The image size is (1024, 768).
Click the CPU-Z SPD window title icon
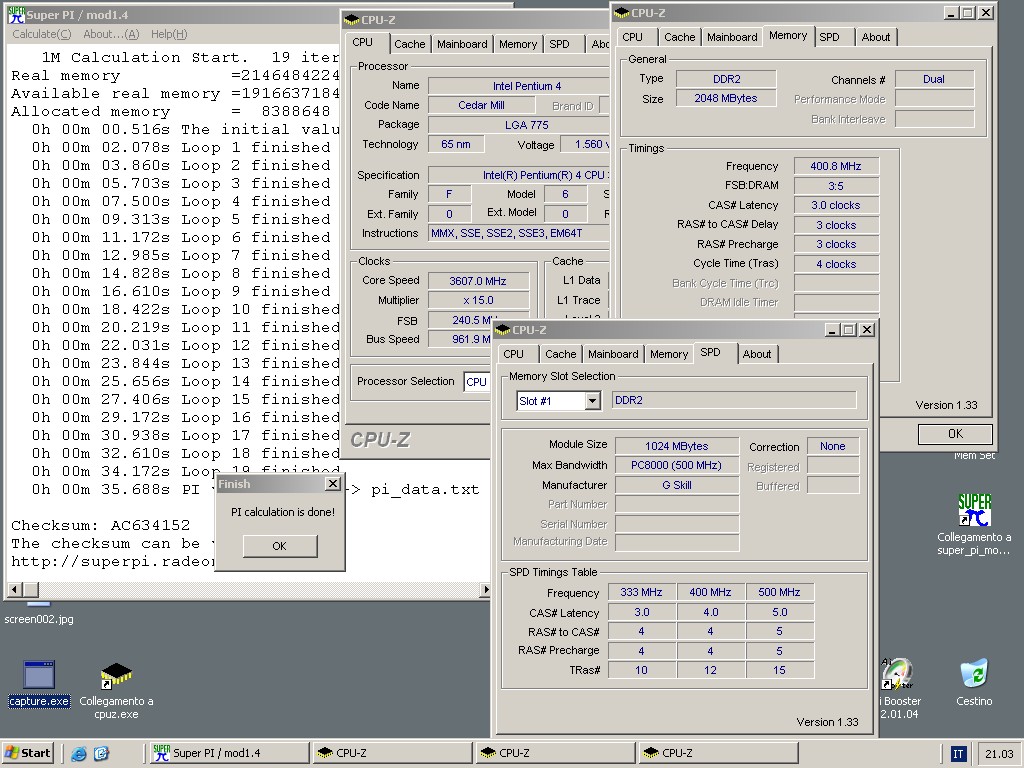pos(504,330)
